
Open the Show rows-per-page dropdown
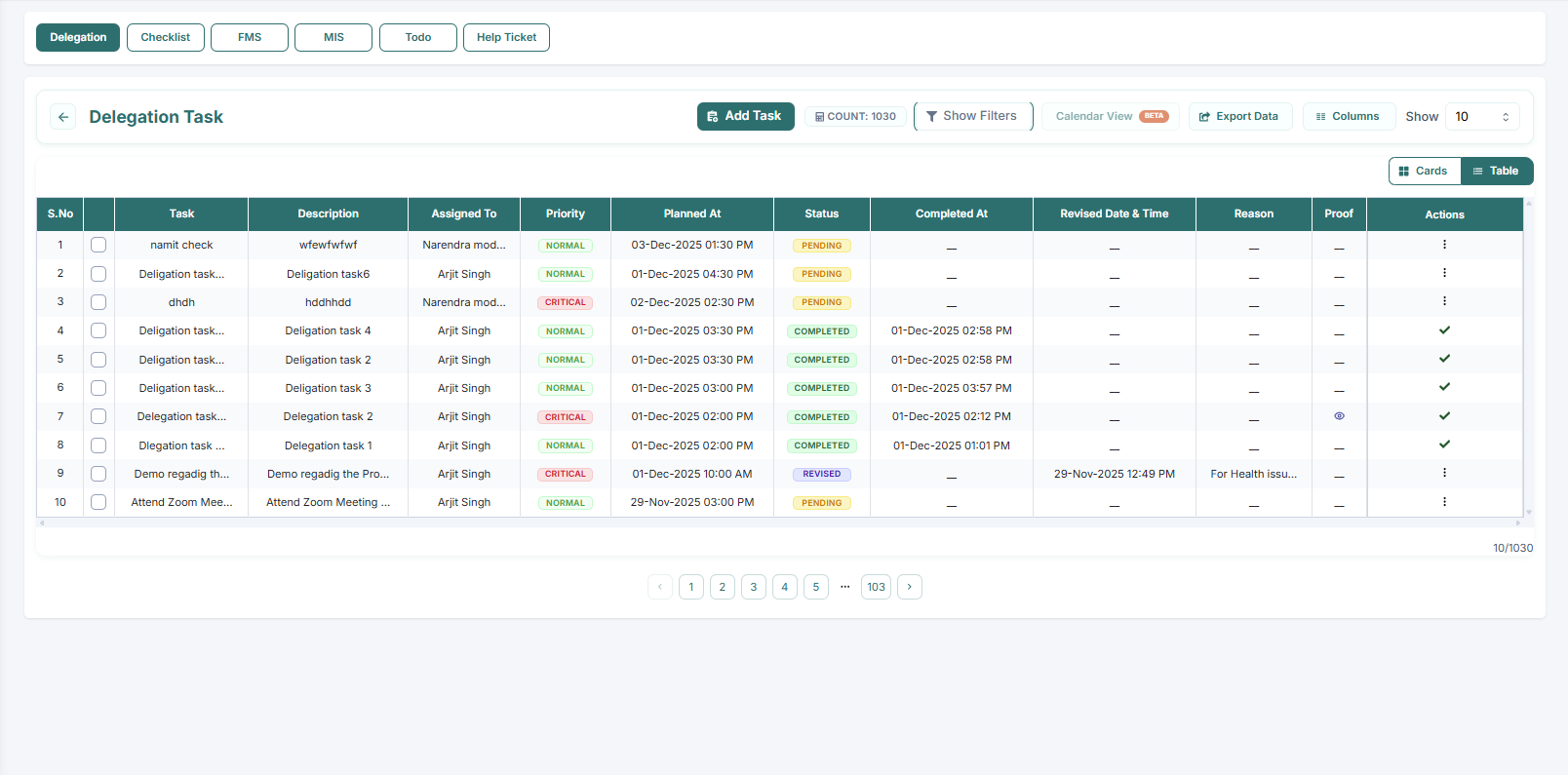[1481, 117]
